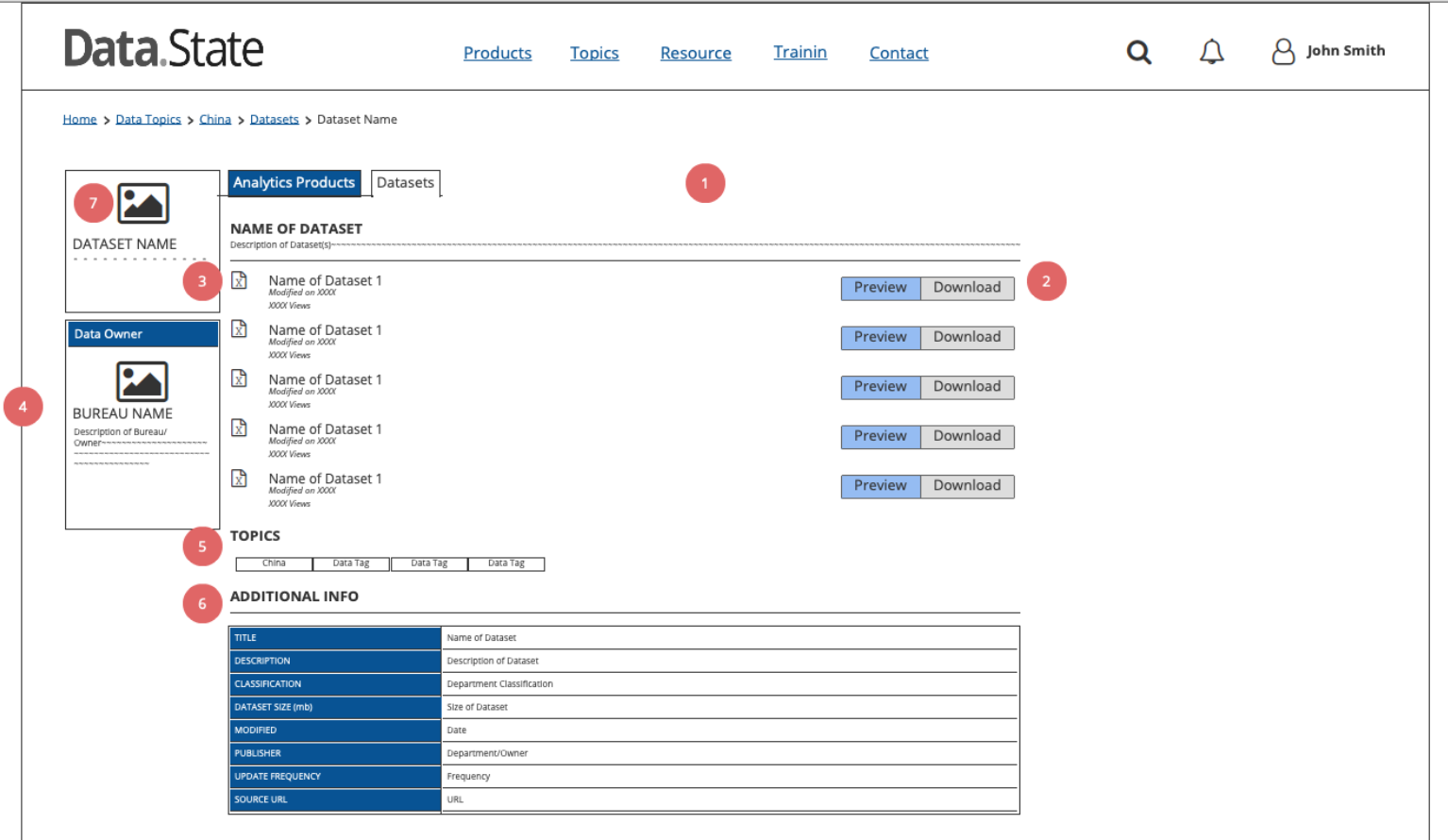Switch to the Datasets tab

click(x=405, y=182)
